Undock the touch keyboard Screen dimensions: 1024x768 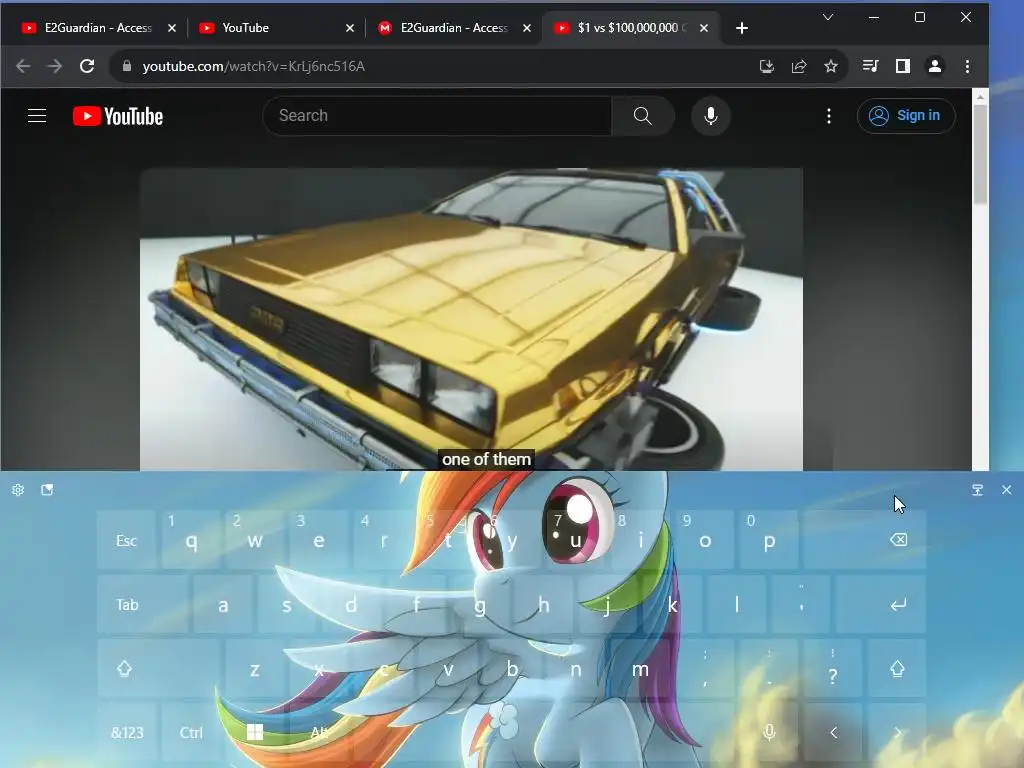point(977,490)
